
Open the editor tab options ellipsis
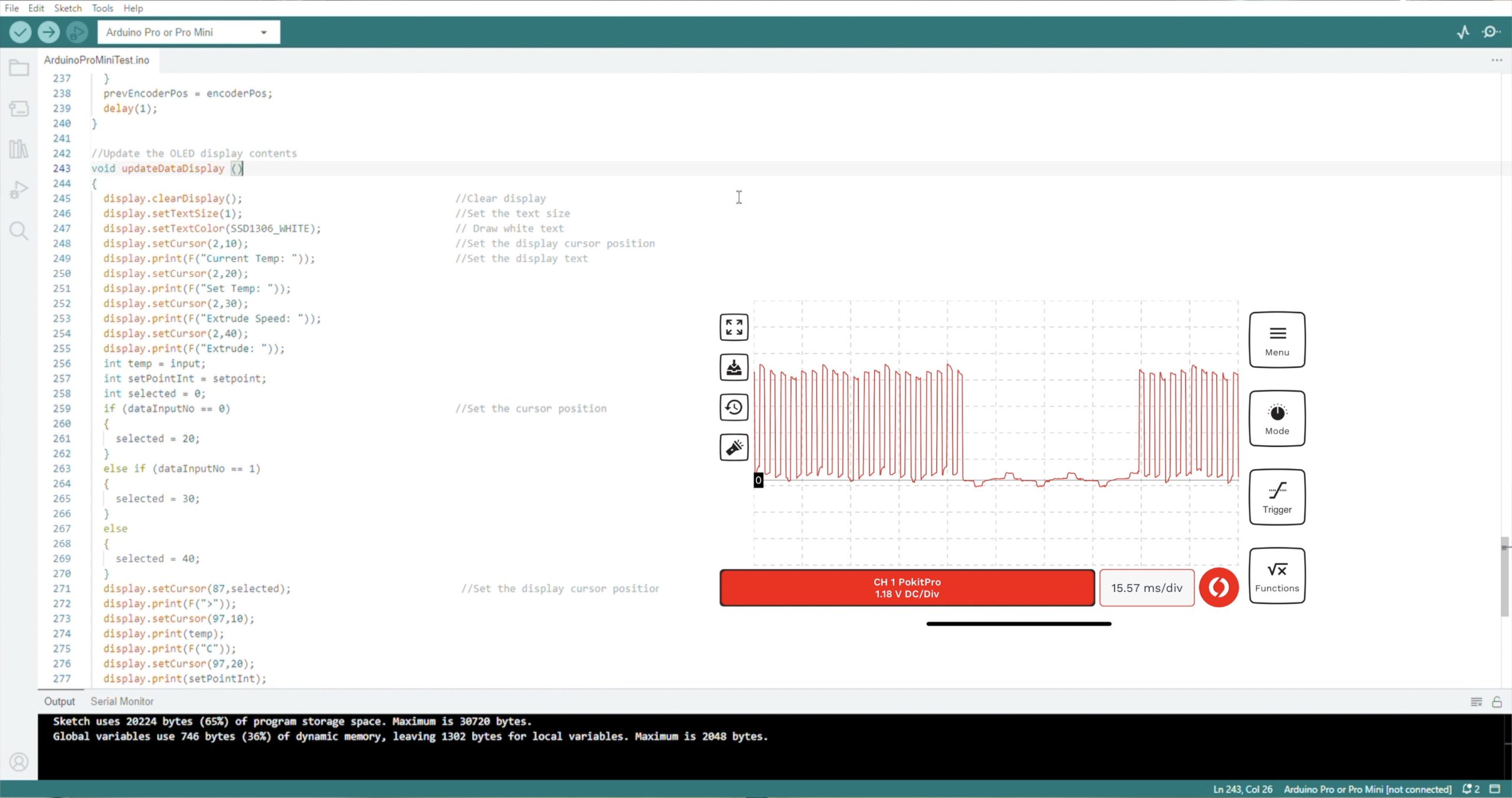[1496, 60]
